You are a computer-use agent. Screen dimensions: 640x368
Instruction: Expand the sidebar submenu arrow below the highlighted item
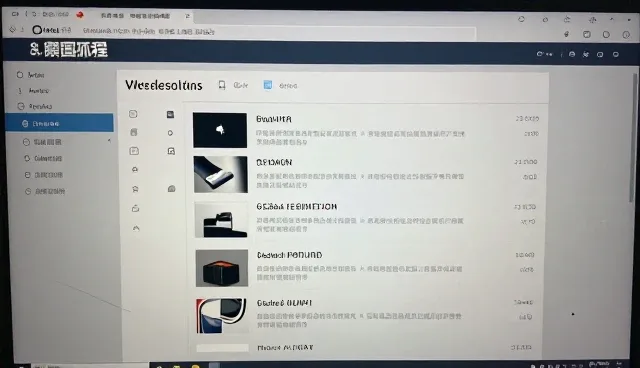pyautogui.click(x=109, y=141)
